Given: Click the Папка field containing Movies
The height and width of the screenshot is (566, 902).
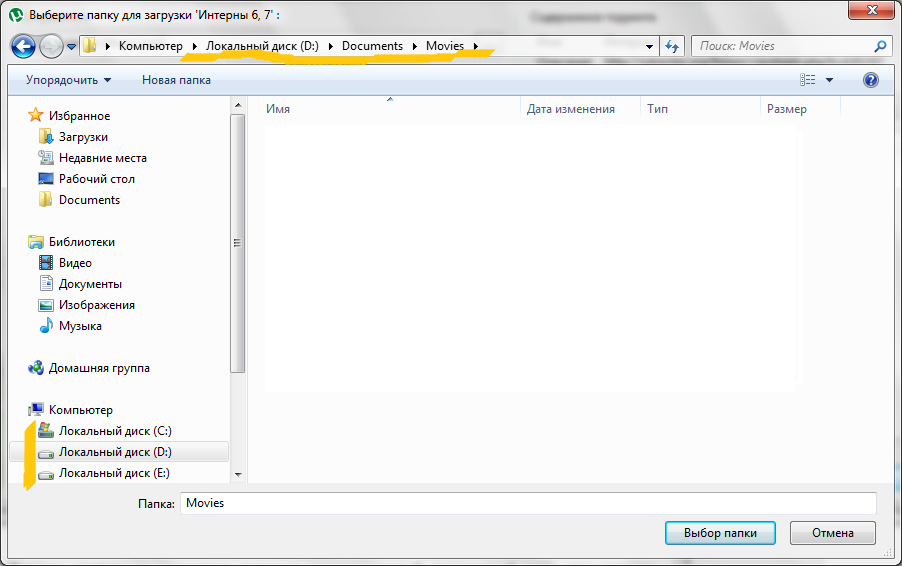Looking at the screenshot, I should coord(528,503).
